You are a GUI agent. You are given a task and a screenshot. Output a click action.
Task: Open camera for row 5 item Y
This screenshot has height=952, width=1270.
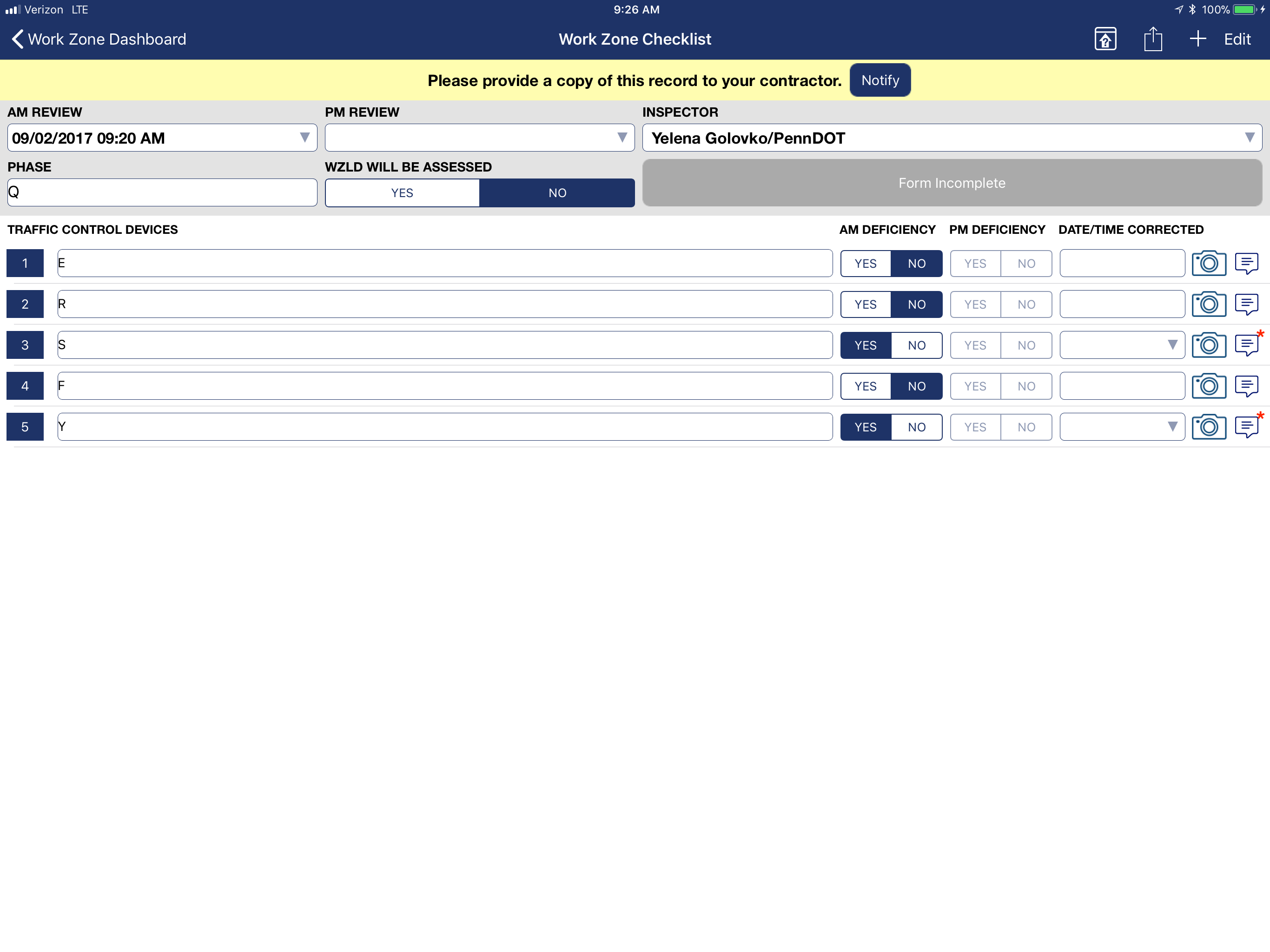point(1209,427)
